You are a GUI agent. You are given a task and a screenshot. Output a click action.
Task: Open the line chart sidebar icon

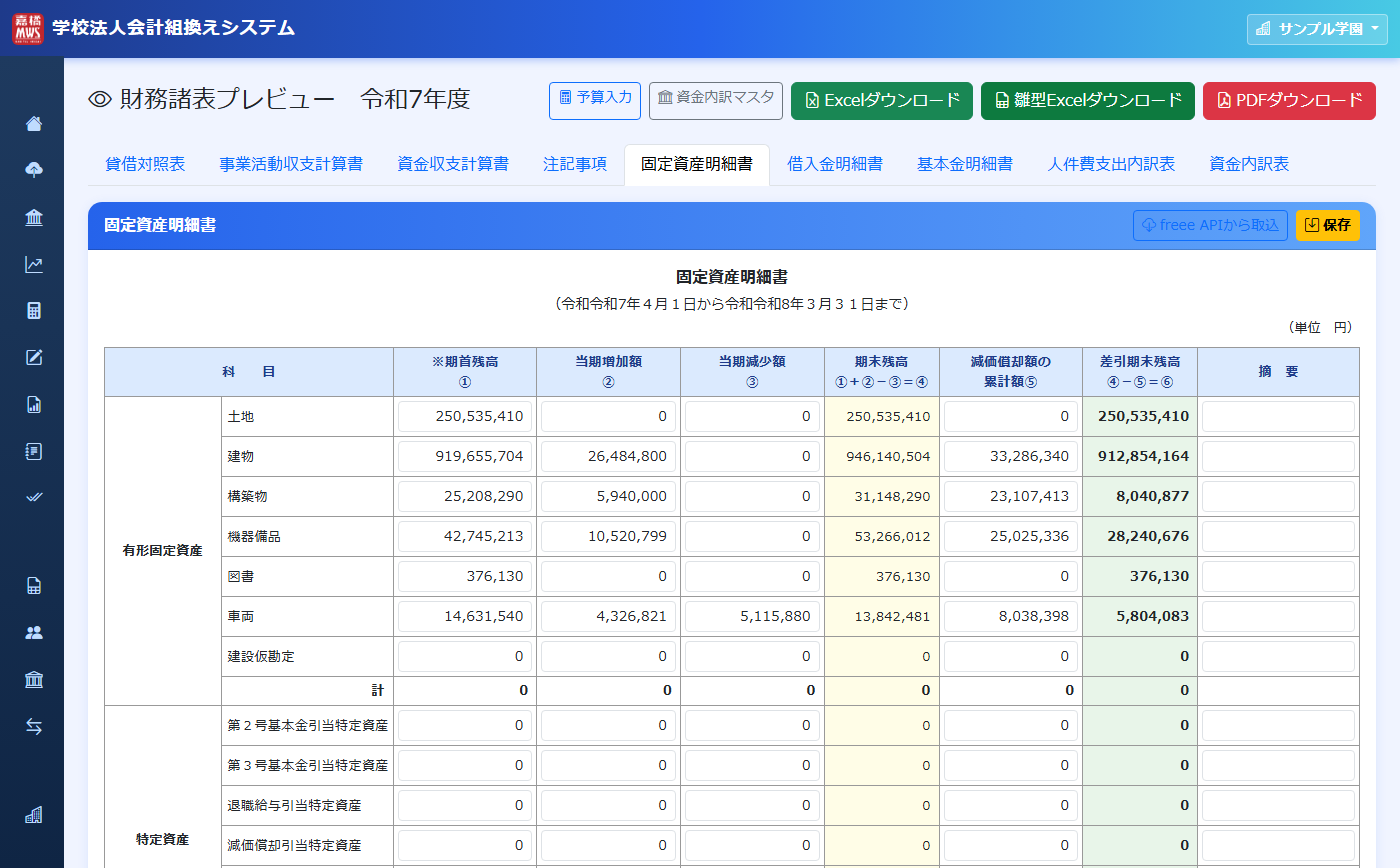pyautogui.click(x=34, y=265)
